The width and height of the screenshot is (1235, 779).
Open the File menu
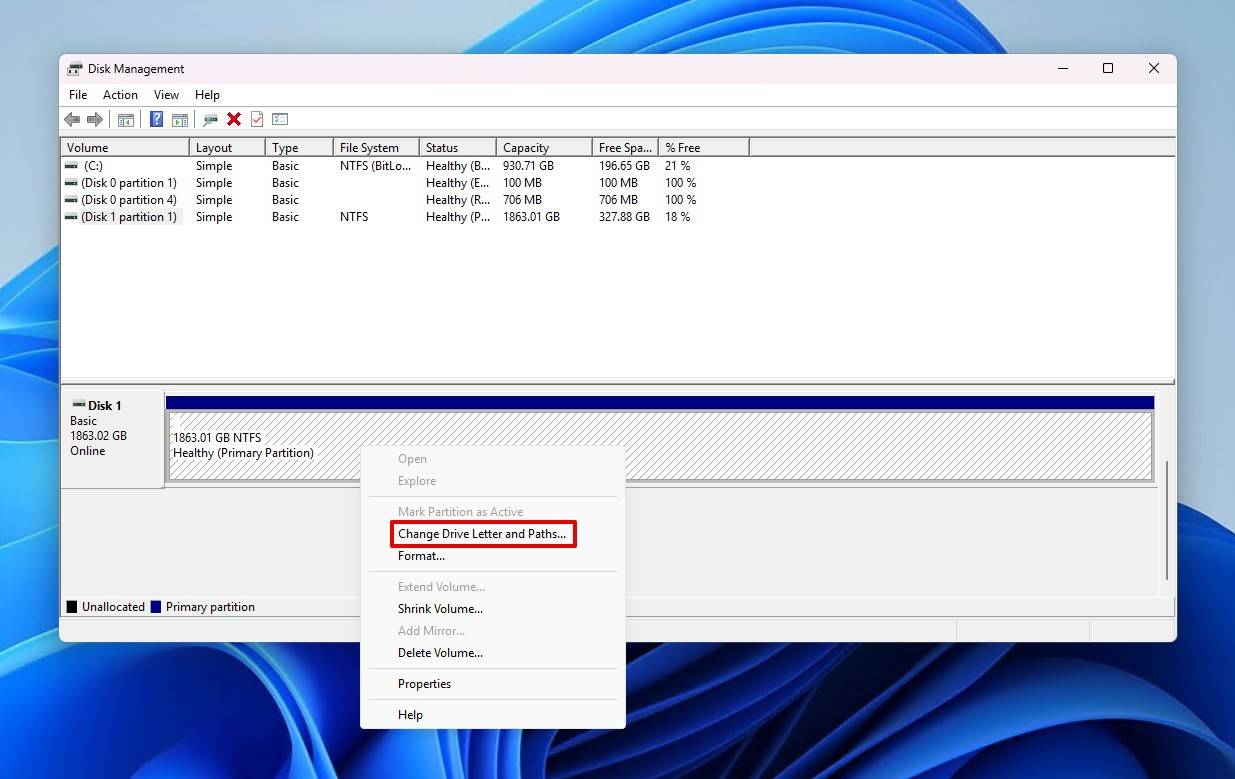tap(78, 95)
